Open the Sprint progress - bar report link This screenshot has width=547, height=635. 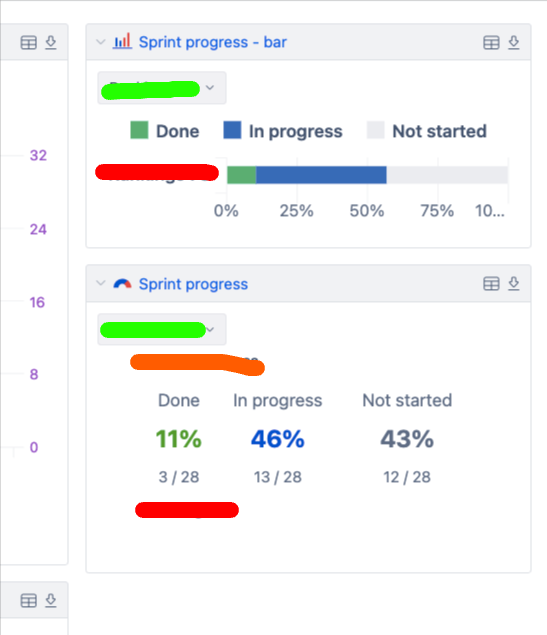point(213,42)
